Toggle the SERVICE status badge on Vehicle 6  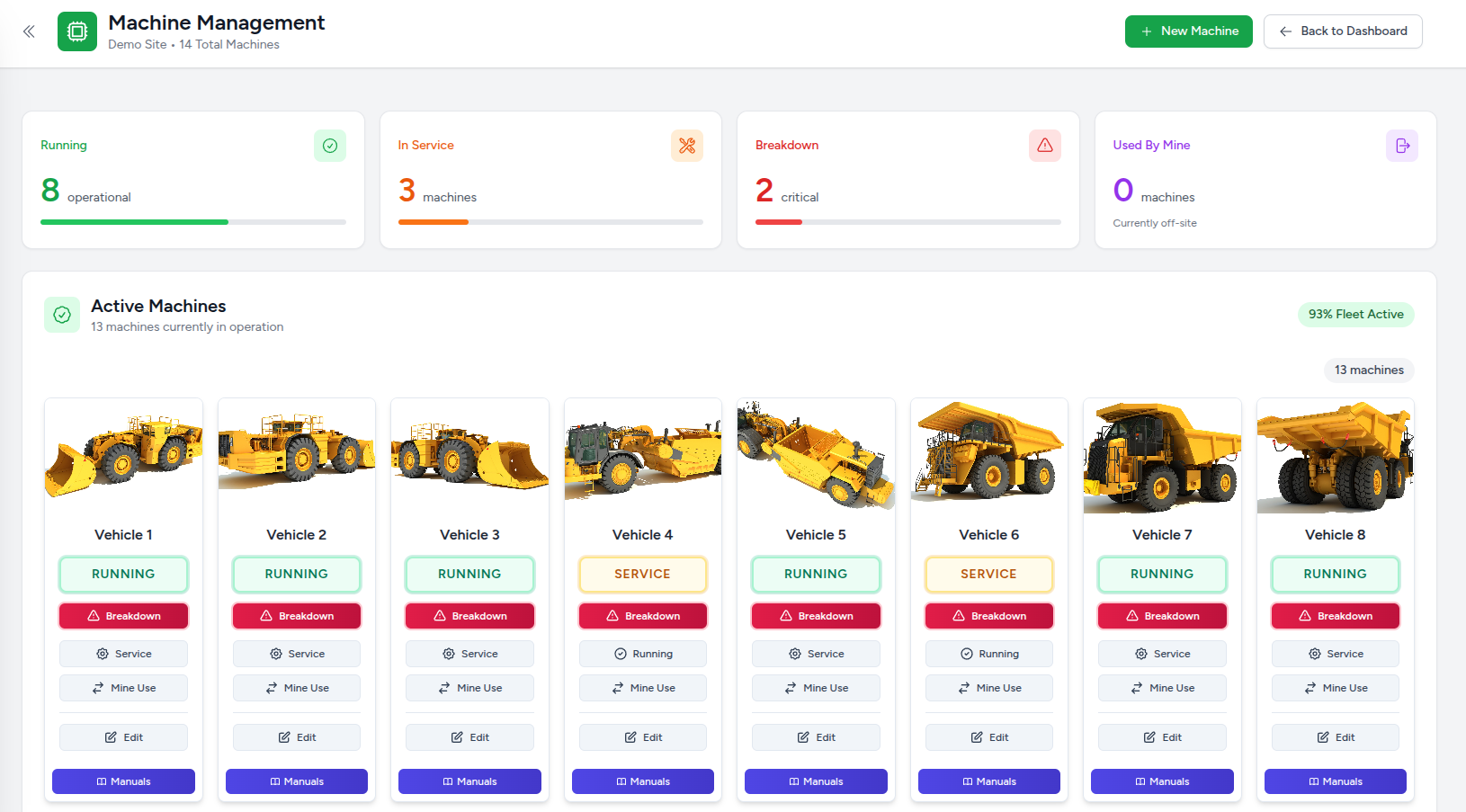coord(988,574)
